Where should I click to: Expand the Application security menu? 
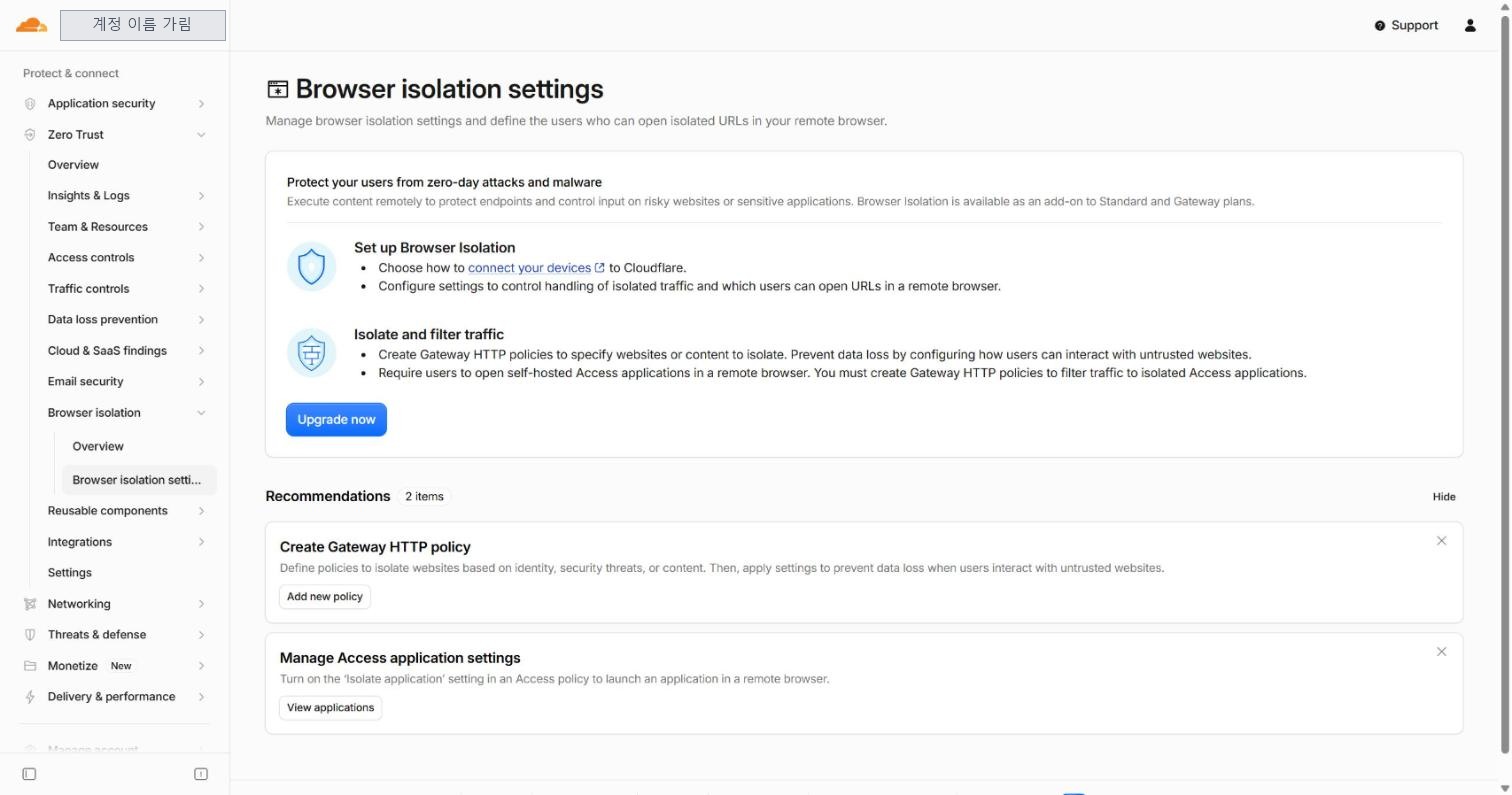(201, 104)
